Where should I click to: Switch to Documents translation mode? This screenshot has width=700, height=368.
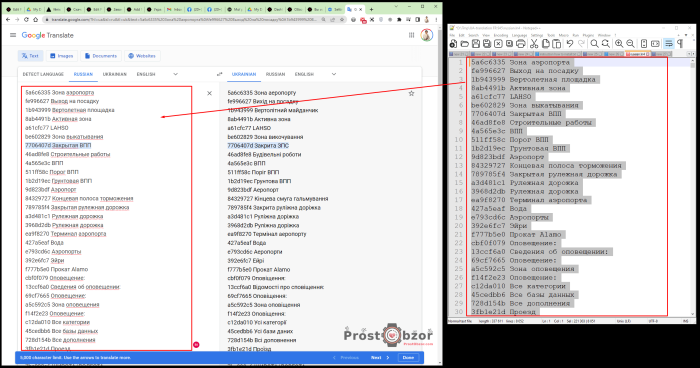coord(100,56)
